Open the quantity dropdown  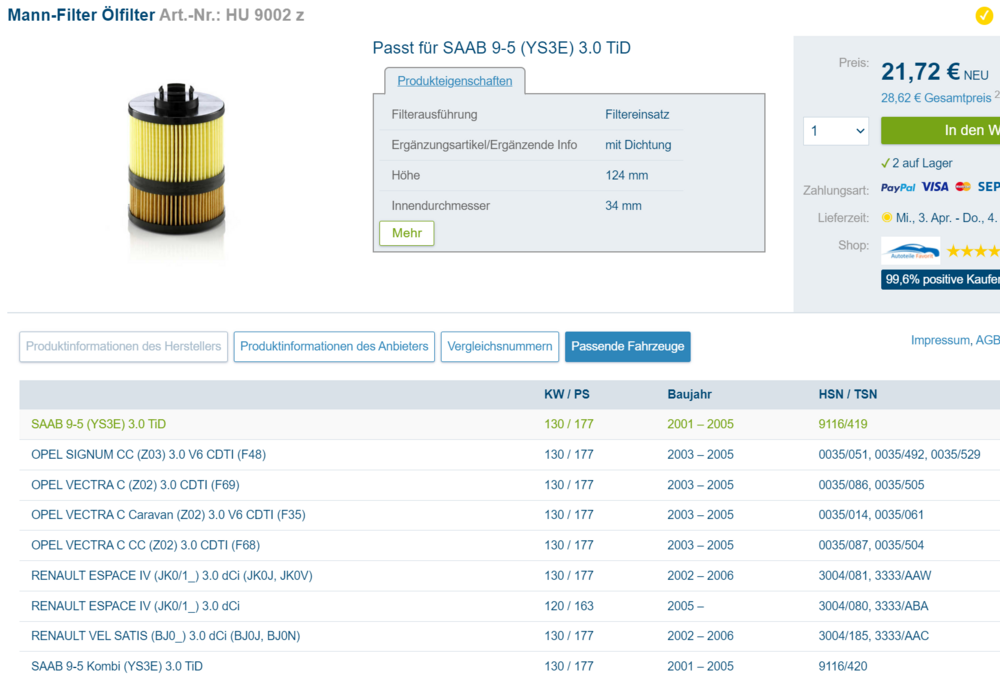coord(836,131)
